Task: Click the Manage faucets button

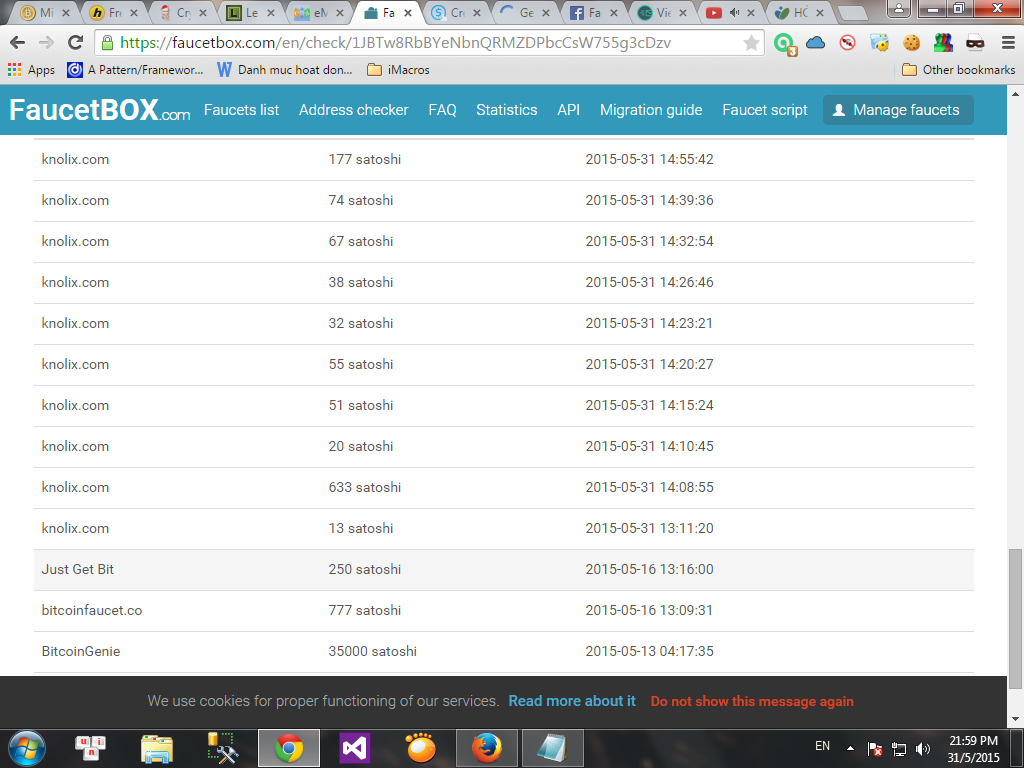Action: [x=898, y=110]
